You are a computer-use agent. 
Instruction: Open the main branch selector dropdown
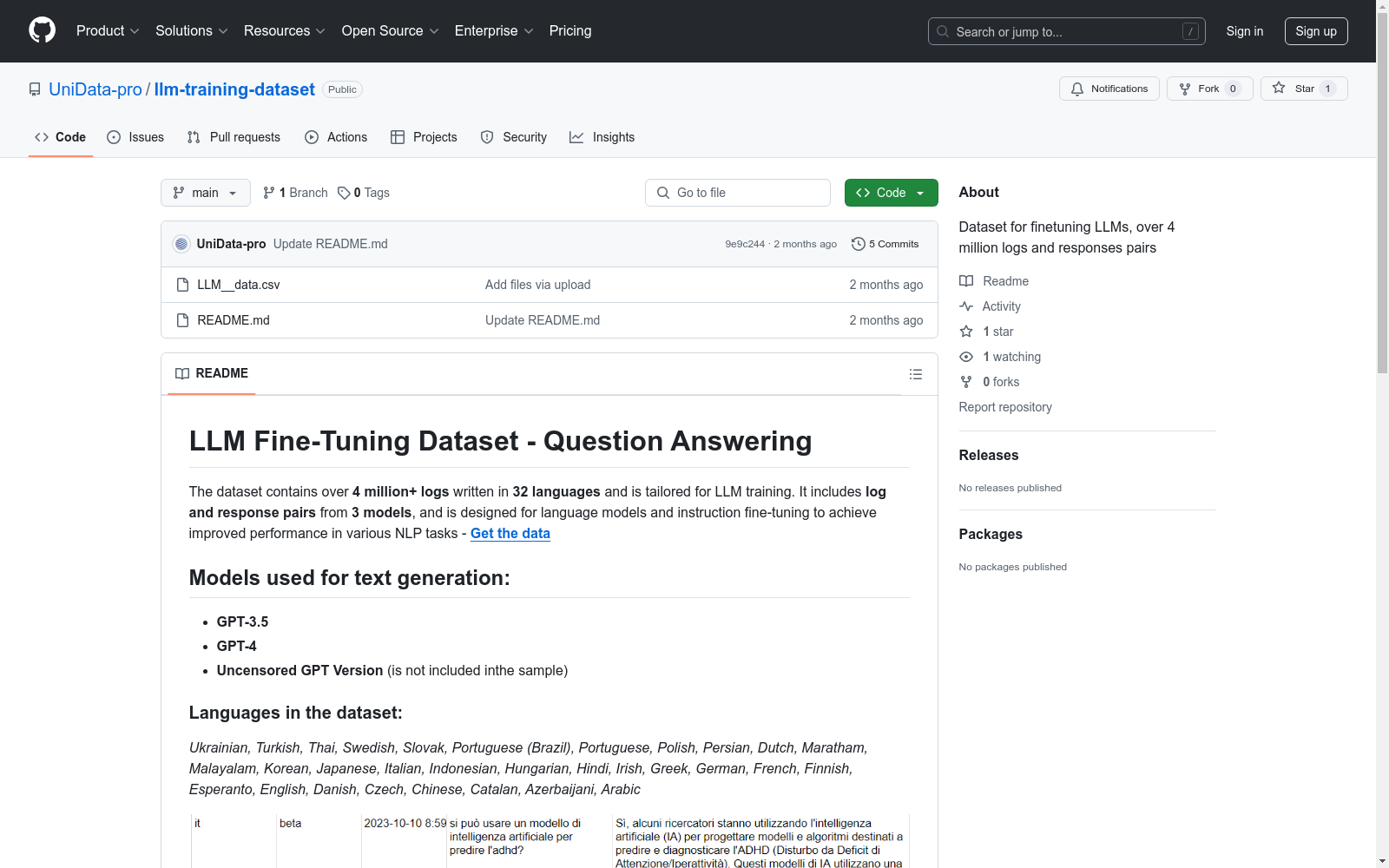pos(206,193)
